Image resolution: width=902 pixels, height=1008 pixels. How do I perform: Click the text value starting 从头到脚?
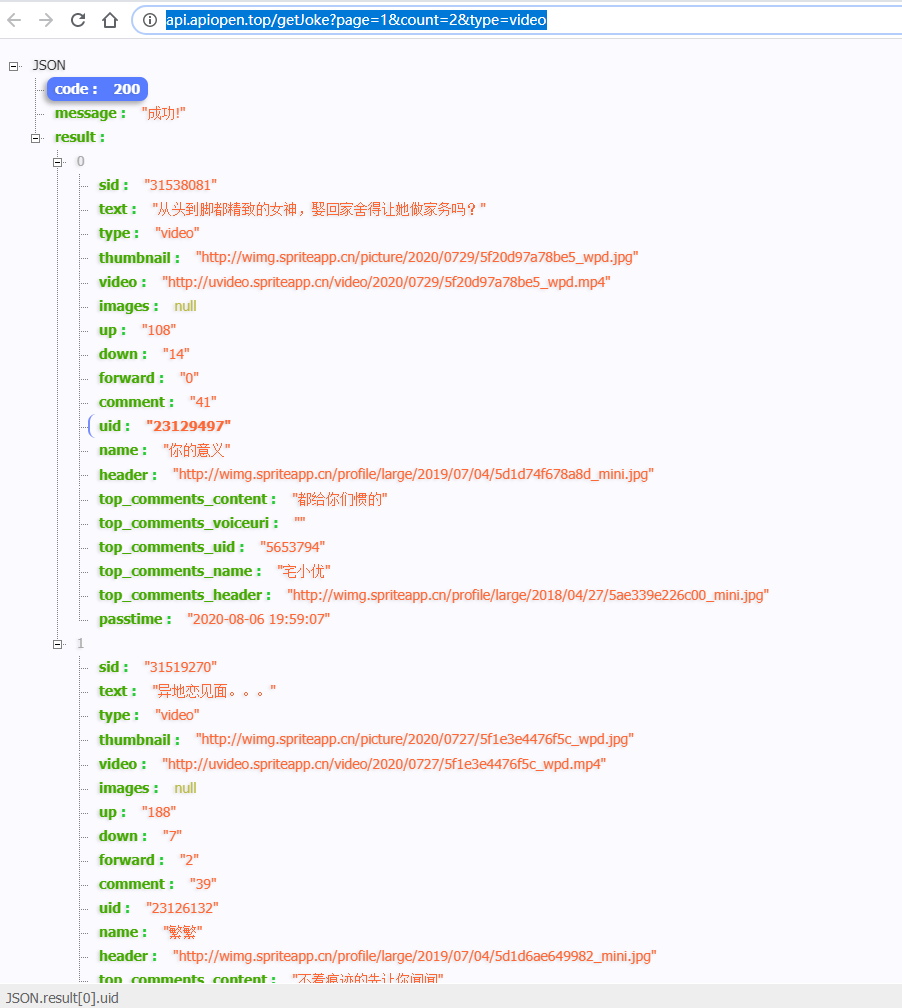coord(319,209)
